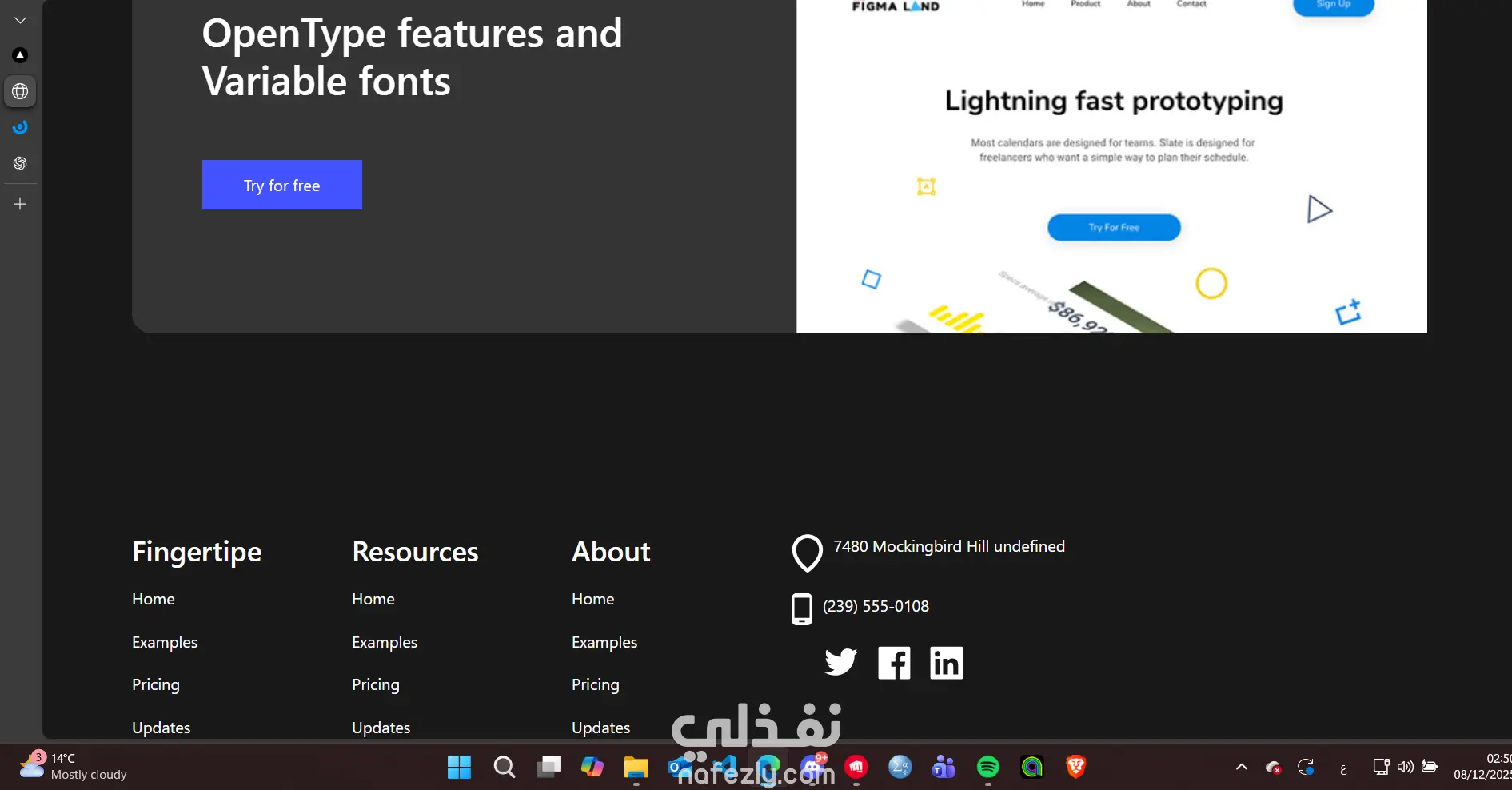Open the volume control in system tray
The image size is (1512, 790).
[x=1405, y=768]
